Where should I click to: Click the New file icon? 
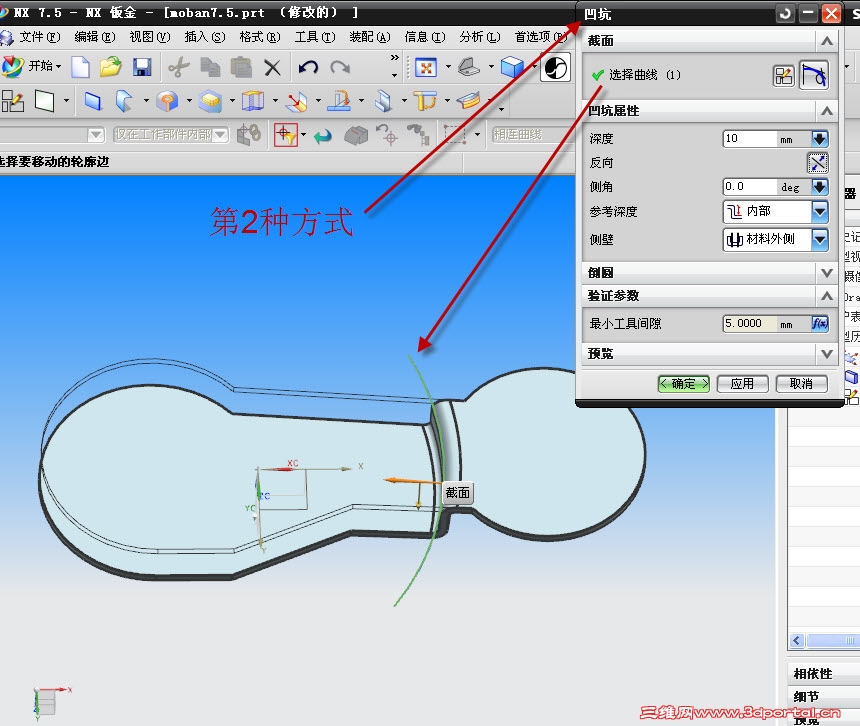click(81, 67)
